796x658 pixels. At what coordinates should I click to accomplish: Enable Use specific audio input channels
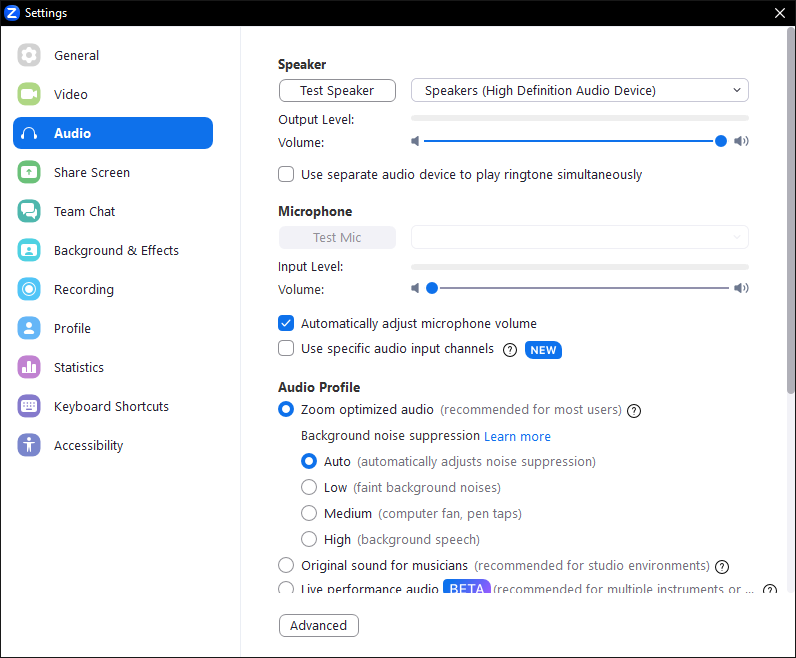click(286, 348)
